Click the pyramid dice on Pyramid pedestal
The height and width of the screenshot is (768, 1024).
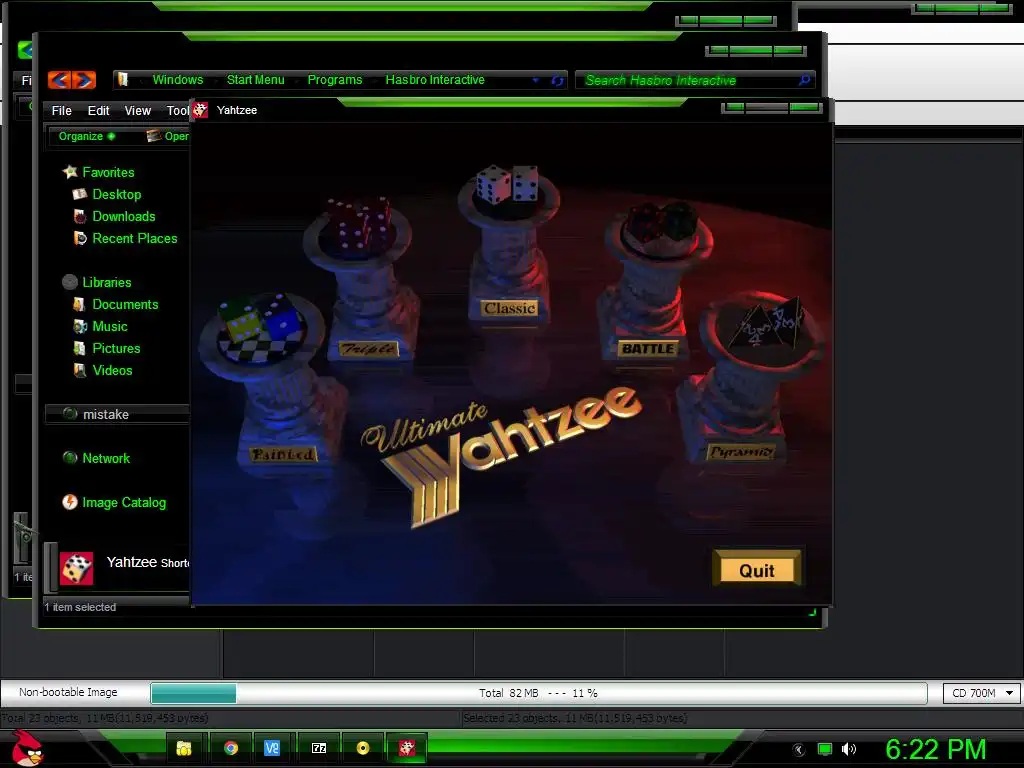click(x=766, y=325)
